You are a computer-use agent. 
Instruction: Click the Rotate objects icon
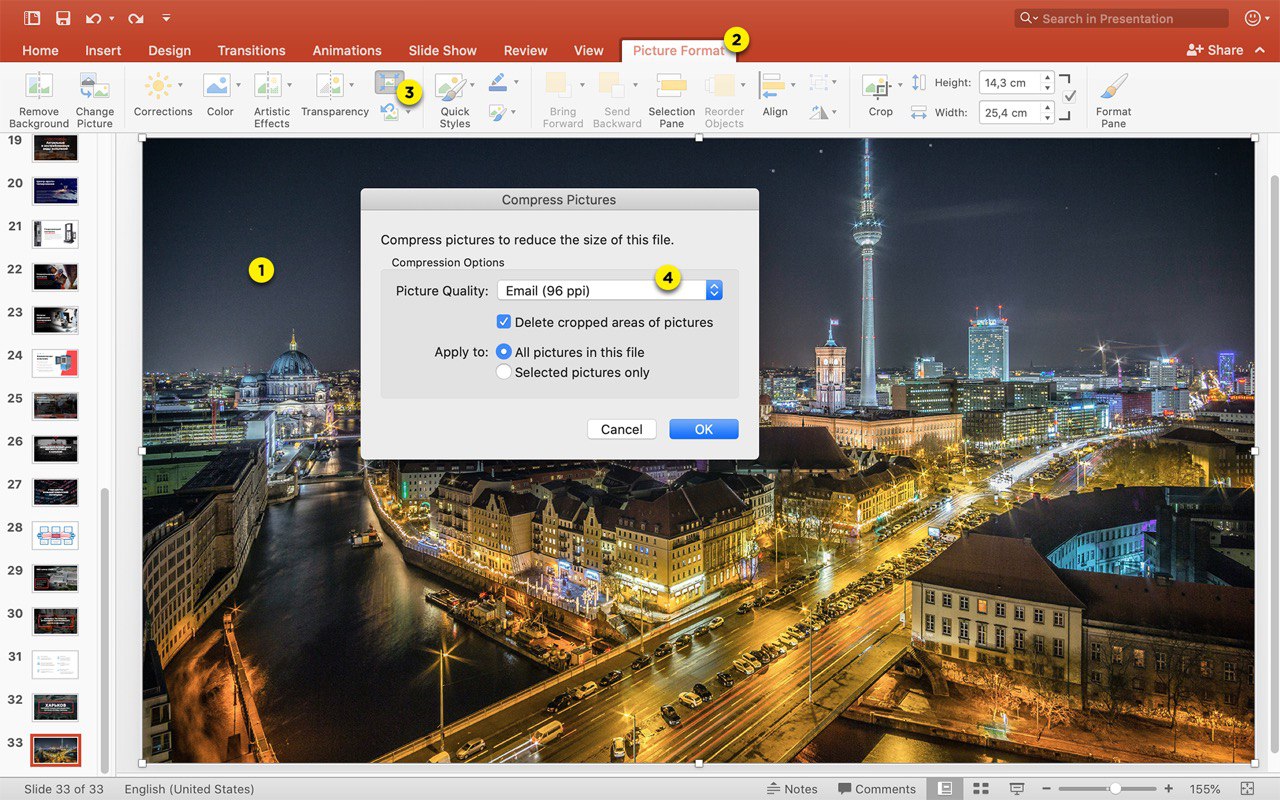point(819,113)
